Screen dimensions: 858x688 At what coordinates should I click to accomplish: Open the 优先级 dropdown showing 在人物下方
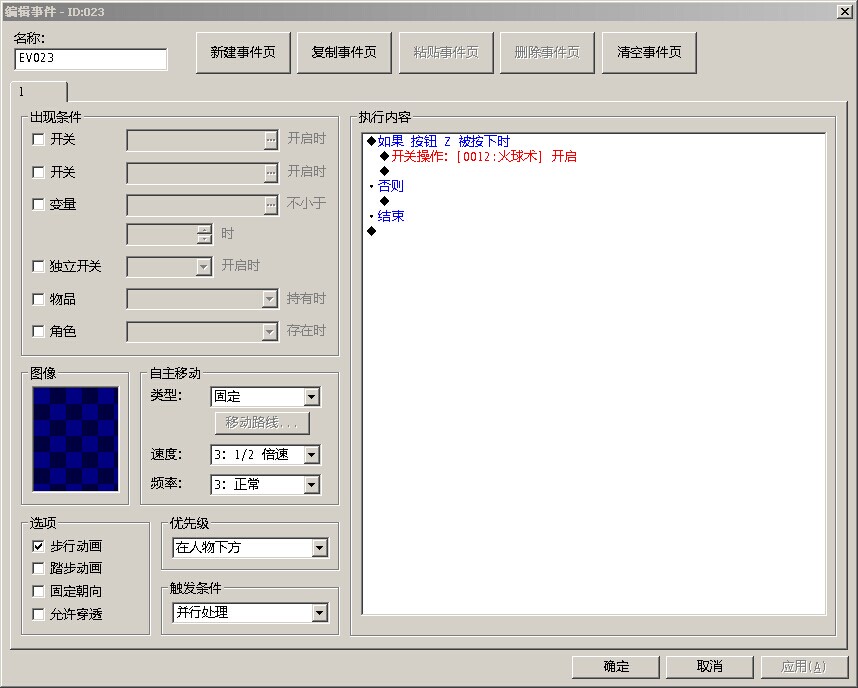coord(251,547)
